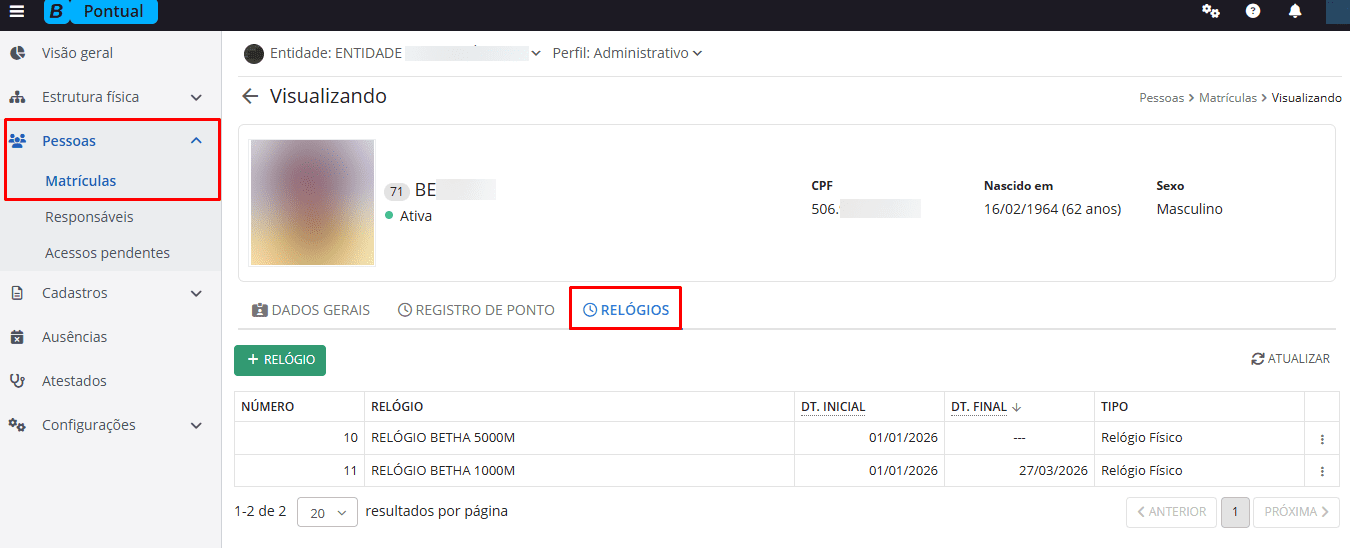Sort table by DT. FINAL column
The height and width of the screenshot is (548, 1350).
click(979, 407)
